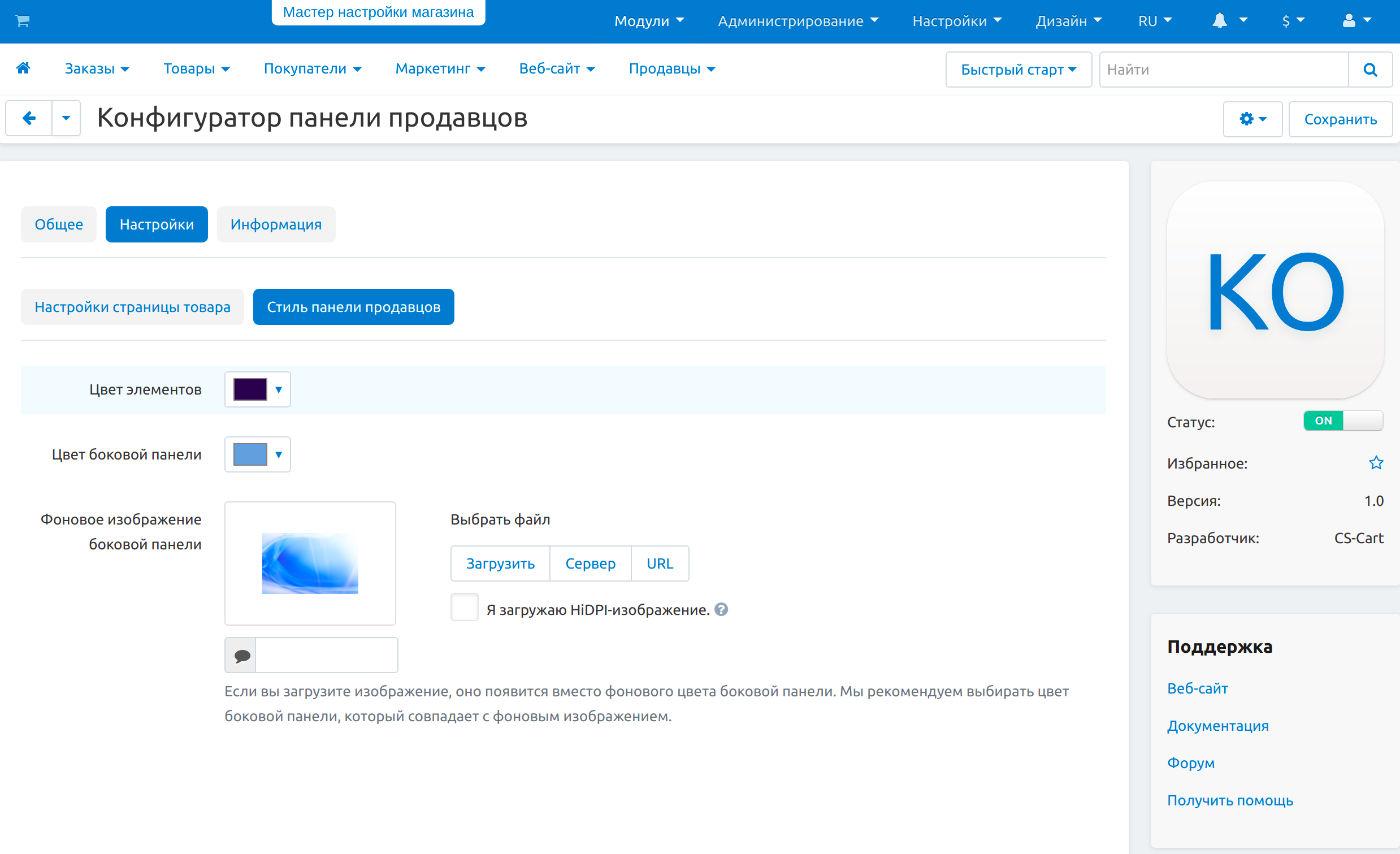The width and height of the screenshot is (1400, 854).
Task: Expand the Быстрый старт dropdown
Action: 1017,70
